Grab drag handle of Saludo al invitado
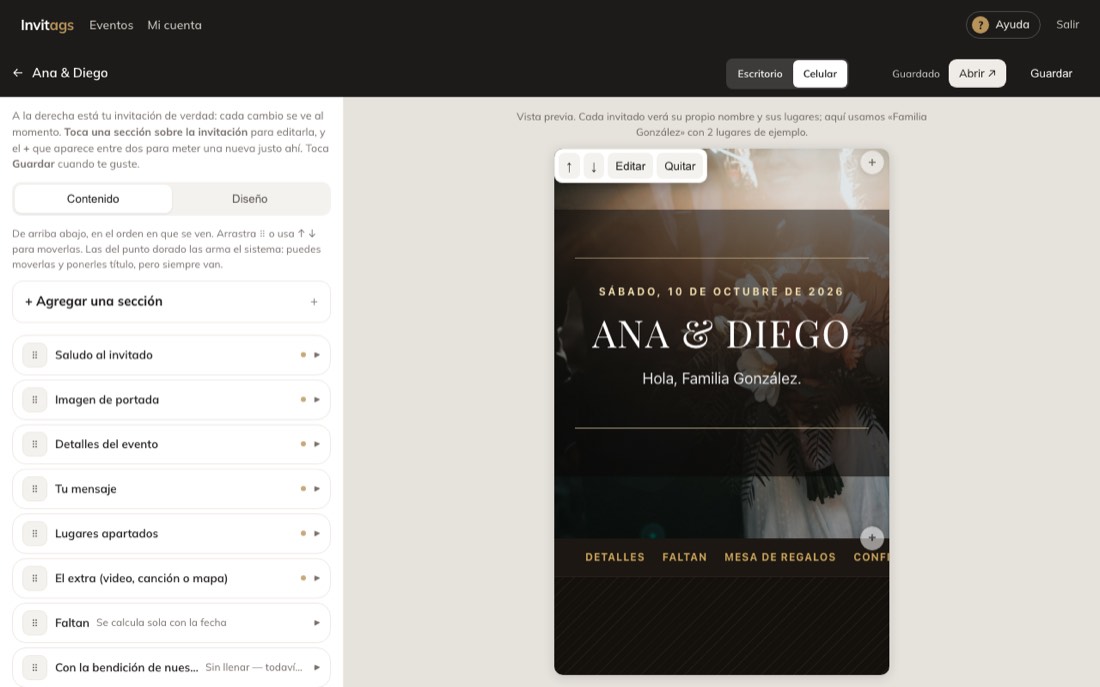Image resolution: width=1100 pixels, height=687 pixels. [x=34, y=355]
